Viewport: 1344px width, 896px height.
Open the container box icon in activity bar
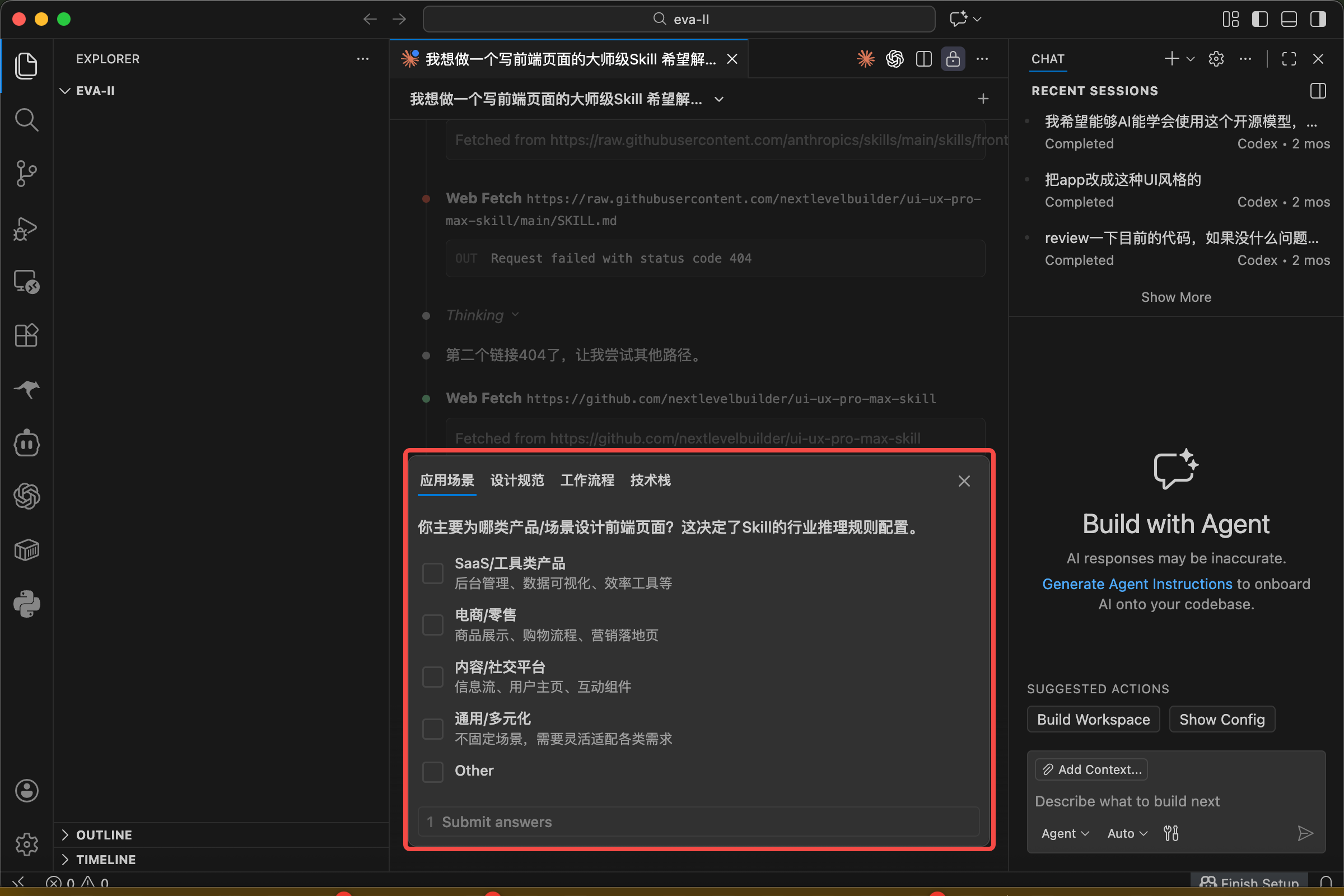[x=26, y=550]
